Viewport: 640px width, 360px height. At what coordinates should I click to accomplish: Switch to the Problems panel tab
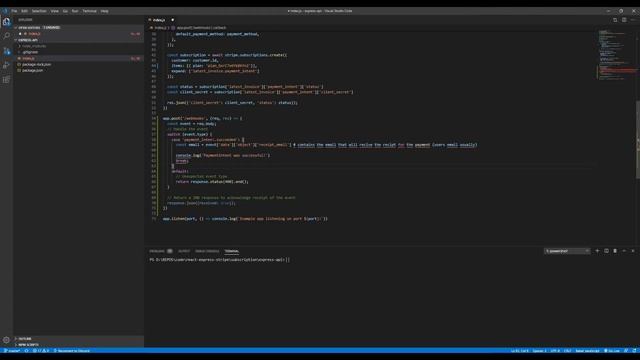tap(160, 251)
